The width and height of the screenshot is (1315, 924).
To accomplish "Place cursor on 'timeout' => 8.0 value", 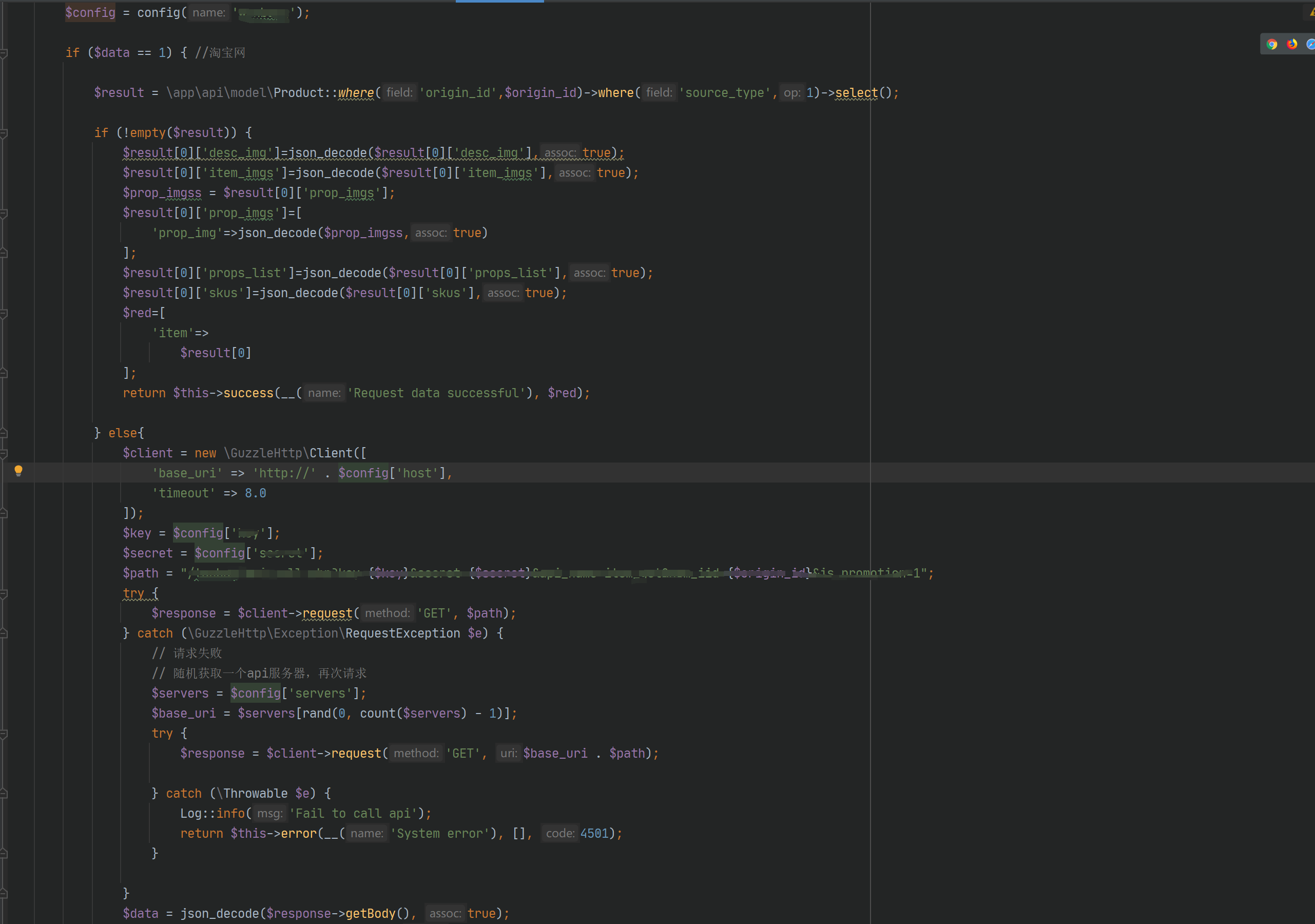I will 255,493.
